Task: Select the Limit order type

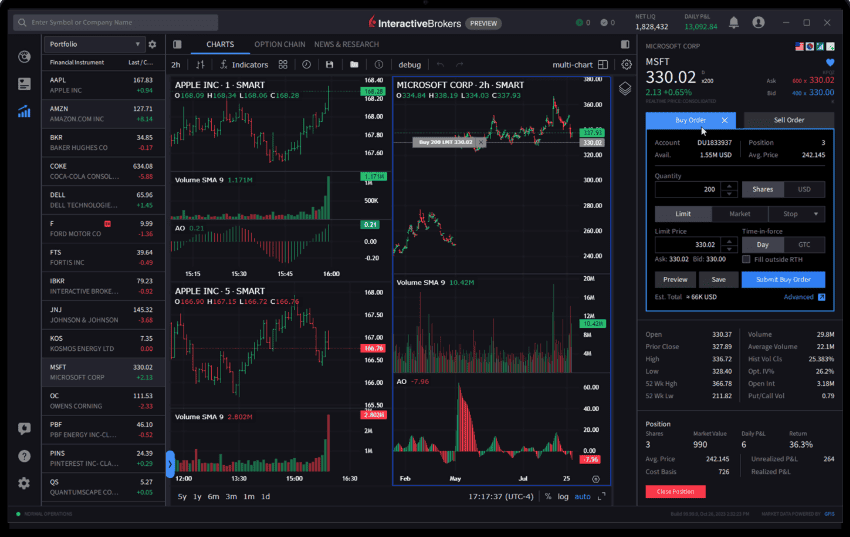Action: click(683, 213)
